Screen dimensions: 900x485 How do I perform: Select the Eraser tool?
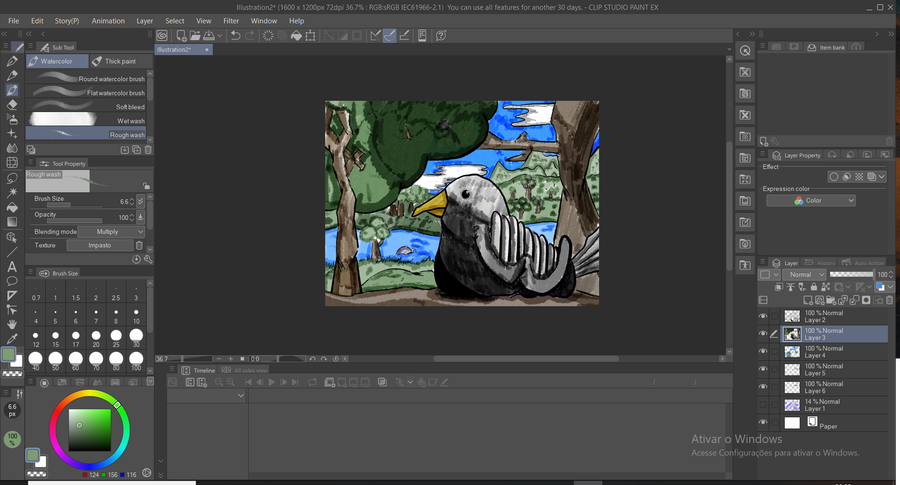[12, 105]
